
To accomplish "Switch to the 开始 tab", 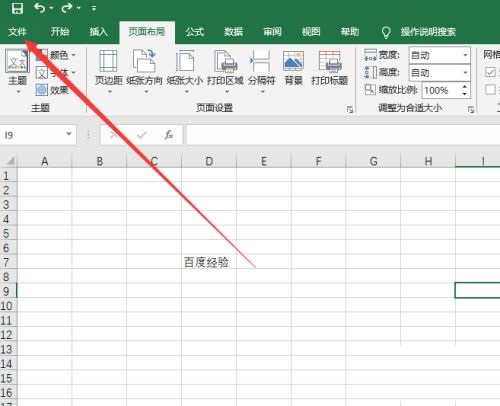I will [60, 32].
